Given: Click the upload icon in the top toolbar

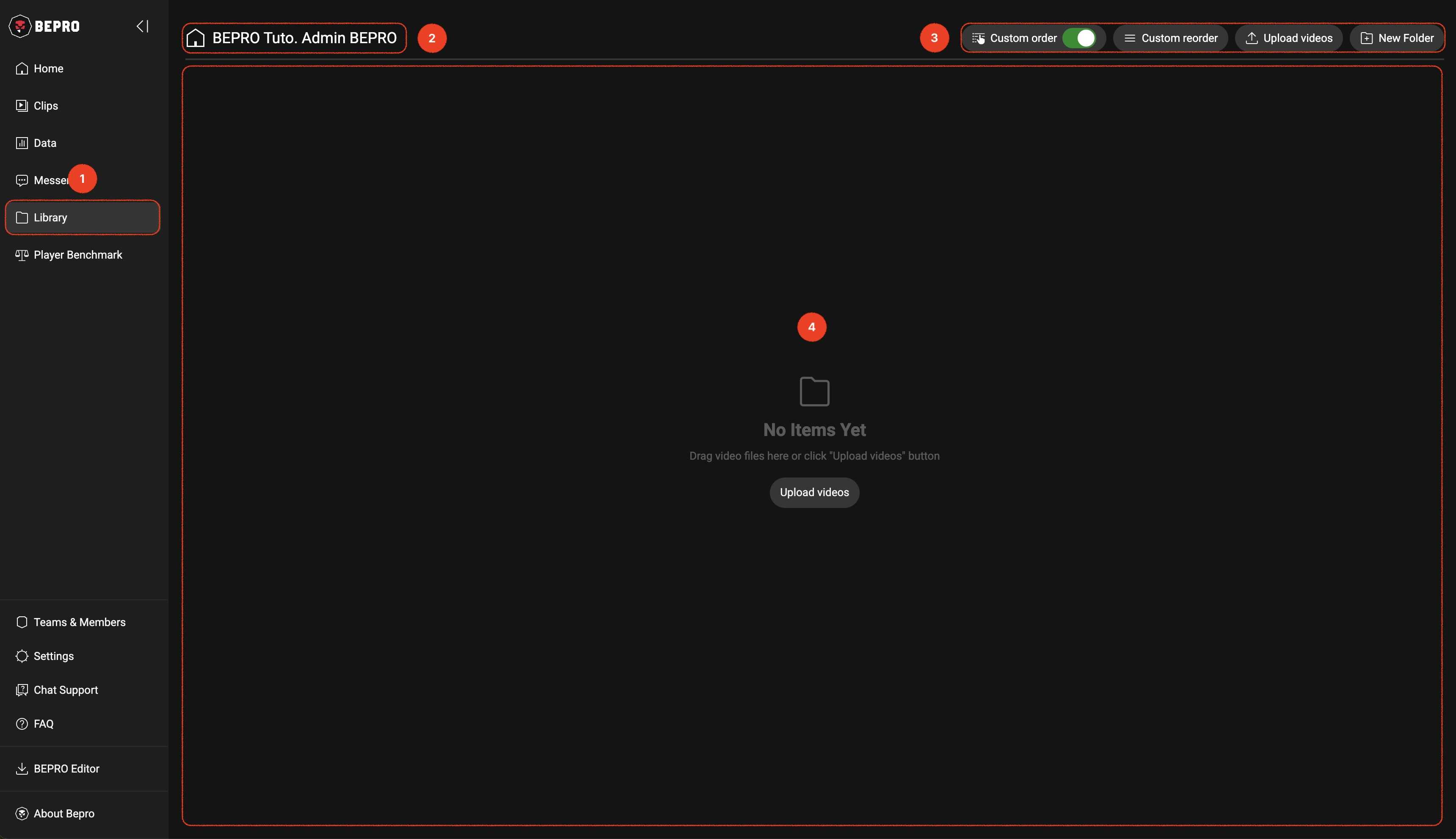Looking at the screenshot, I should [x=1252, y=38].
